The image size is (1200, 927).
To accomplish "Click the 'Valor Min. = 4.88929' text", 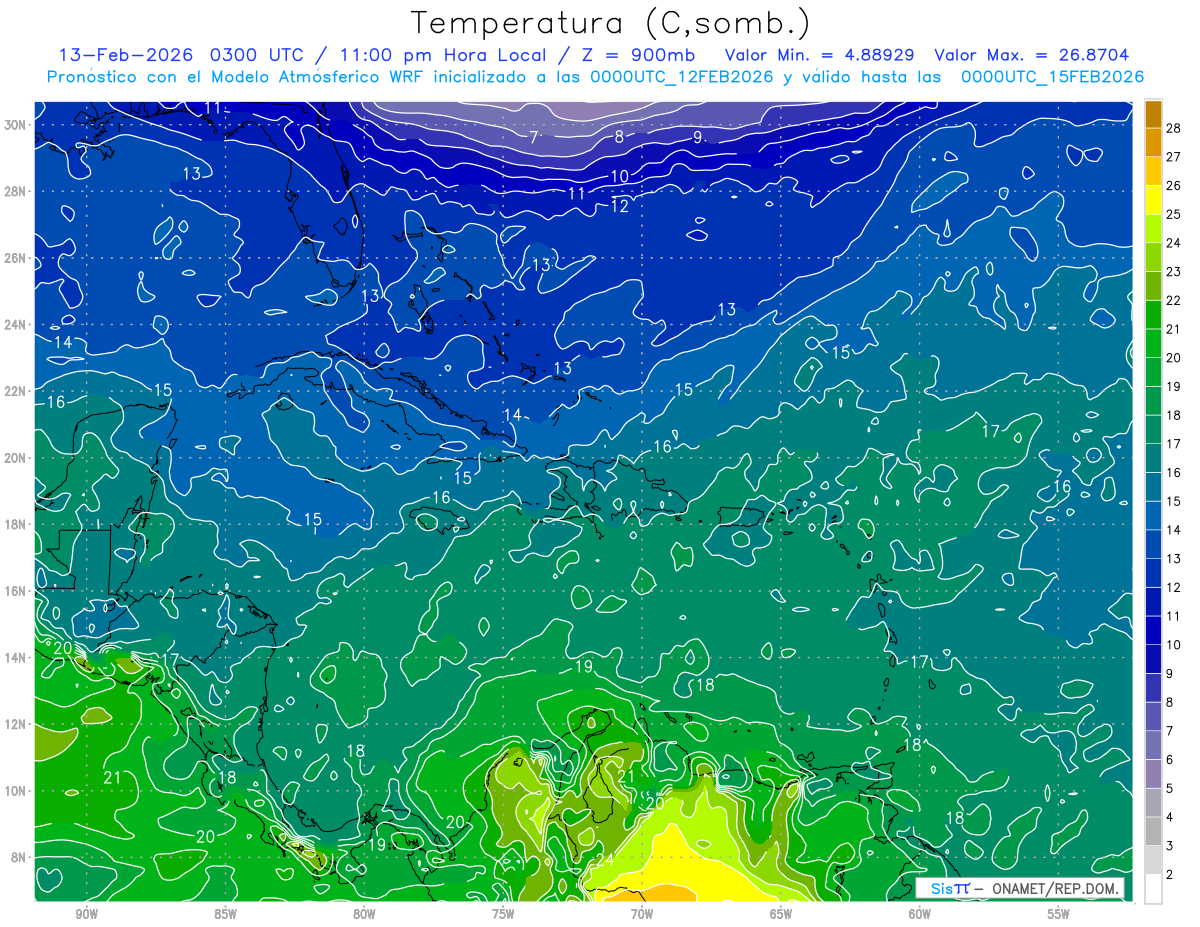I will 821,55.
